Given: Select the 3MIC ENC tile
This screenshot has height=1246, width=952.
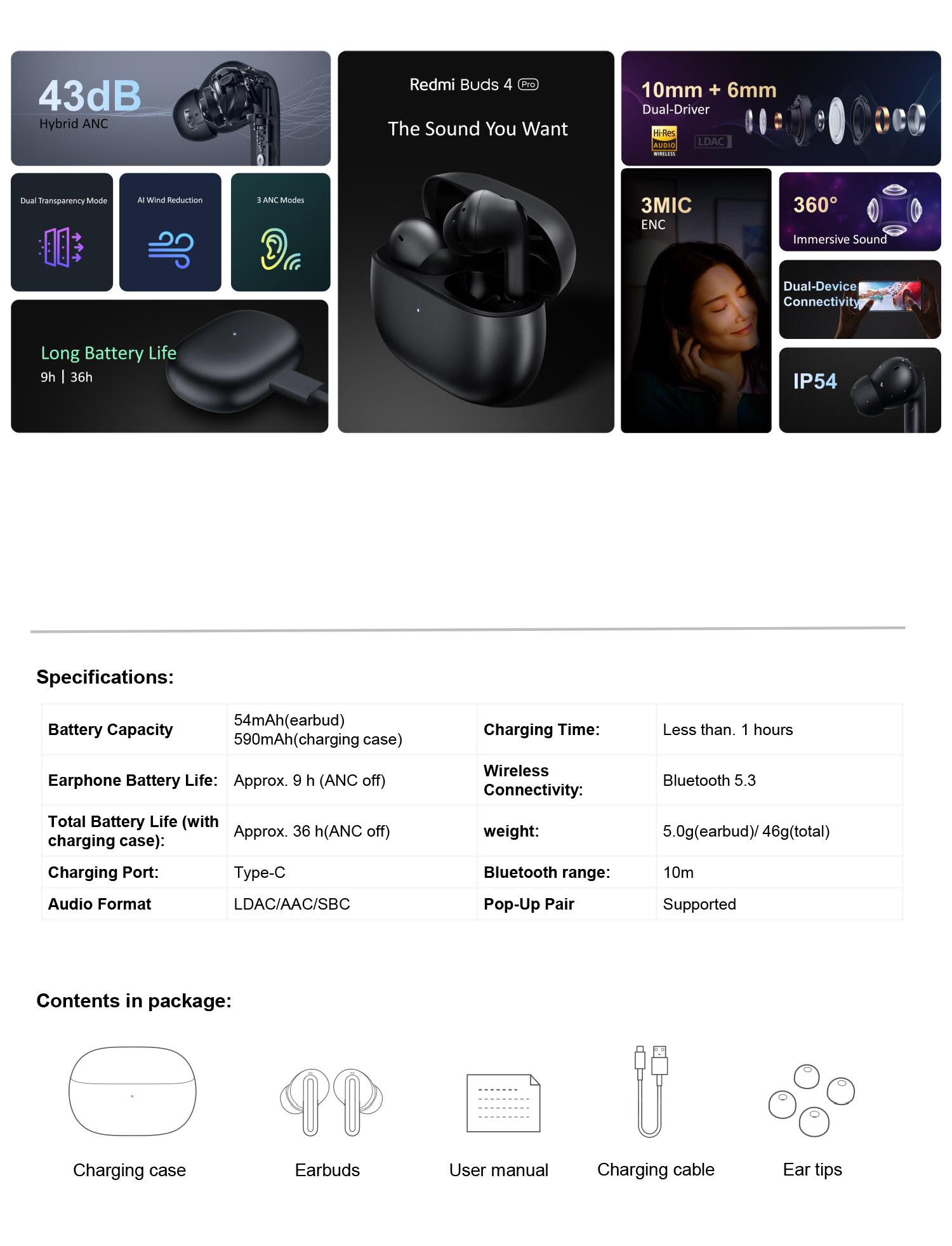Looking at the screenshot, I should [x=696, y=301].
